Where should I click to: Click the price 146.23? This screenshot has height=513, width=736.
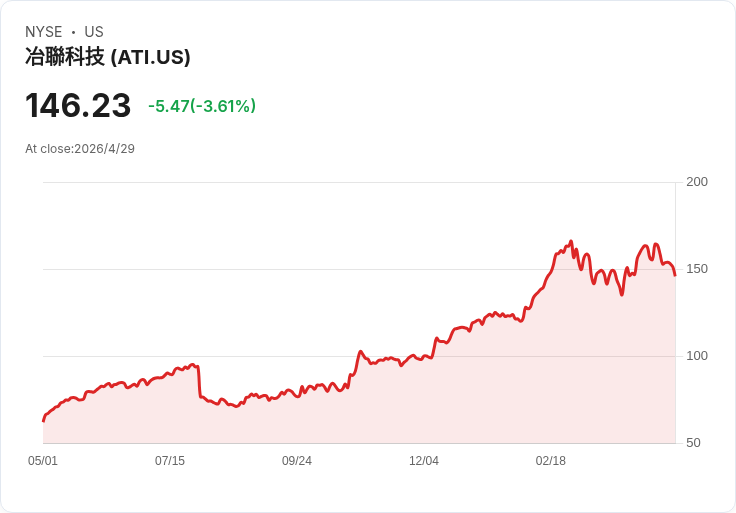pyautogui.click(x=78, y=105)
